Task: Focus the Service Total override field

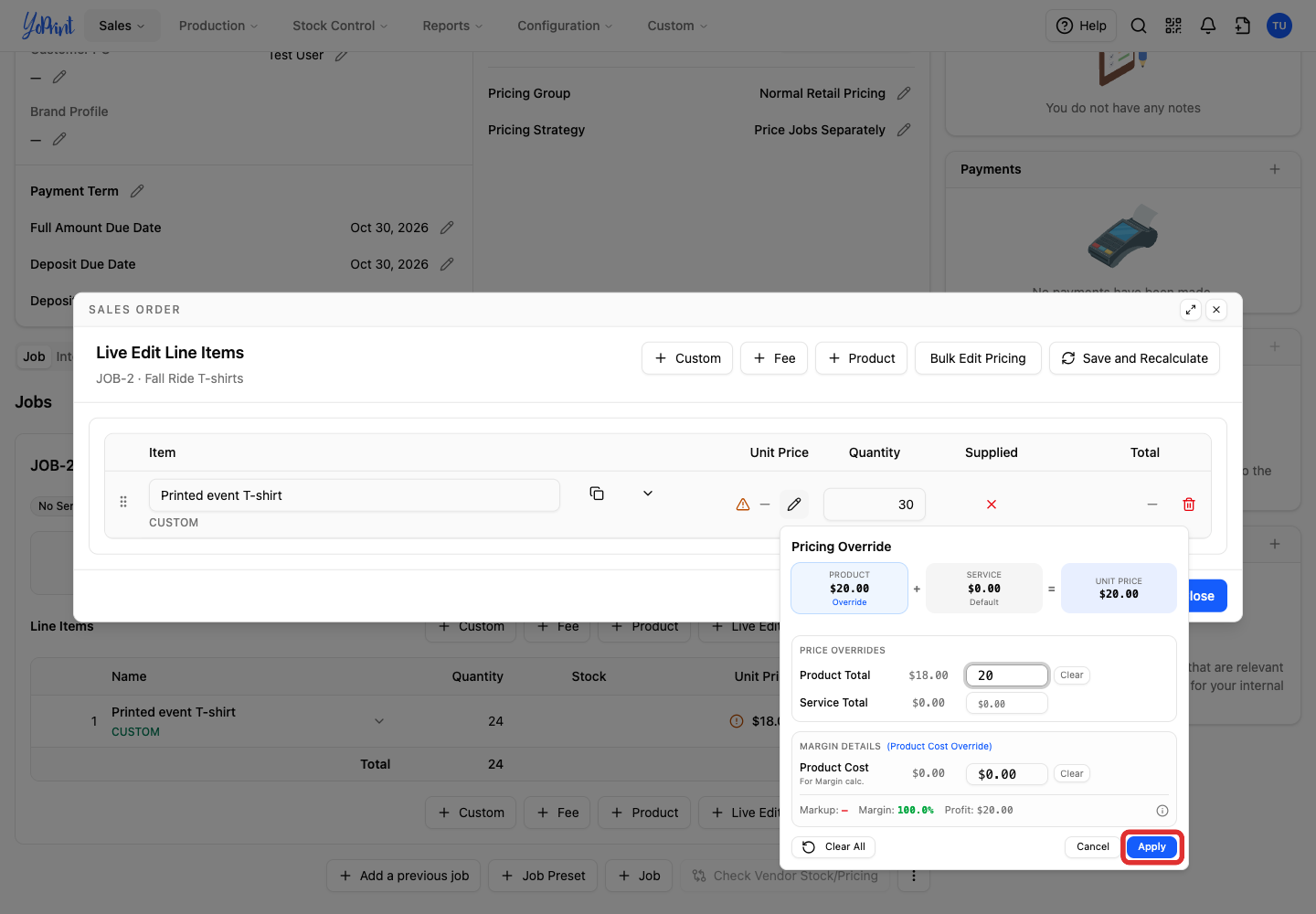Action: coord(1007,703)
